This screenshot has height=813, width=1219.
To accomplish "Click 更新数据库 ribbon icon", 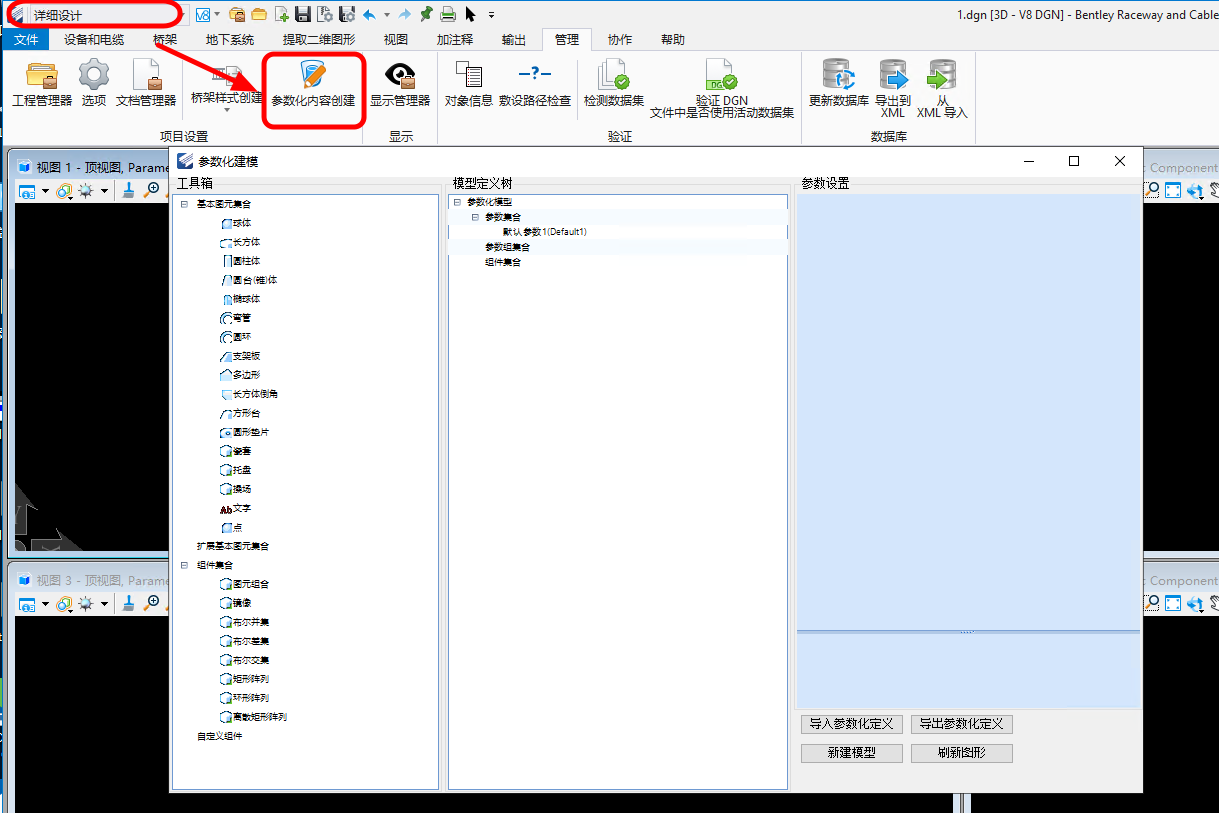I will [x=839, y=84].
